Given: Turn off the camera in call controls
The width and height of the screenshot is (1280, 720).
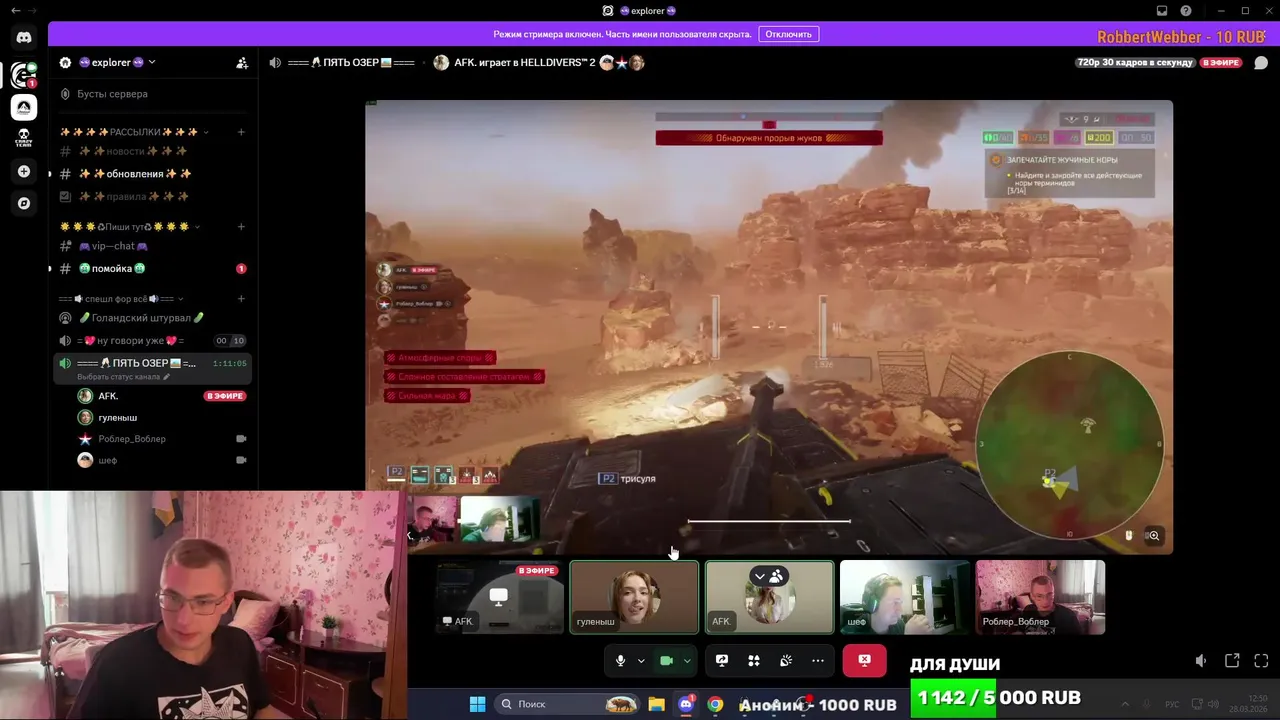Looking at the screenshot, I should point(666,661).
